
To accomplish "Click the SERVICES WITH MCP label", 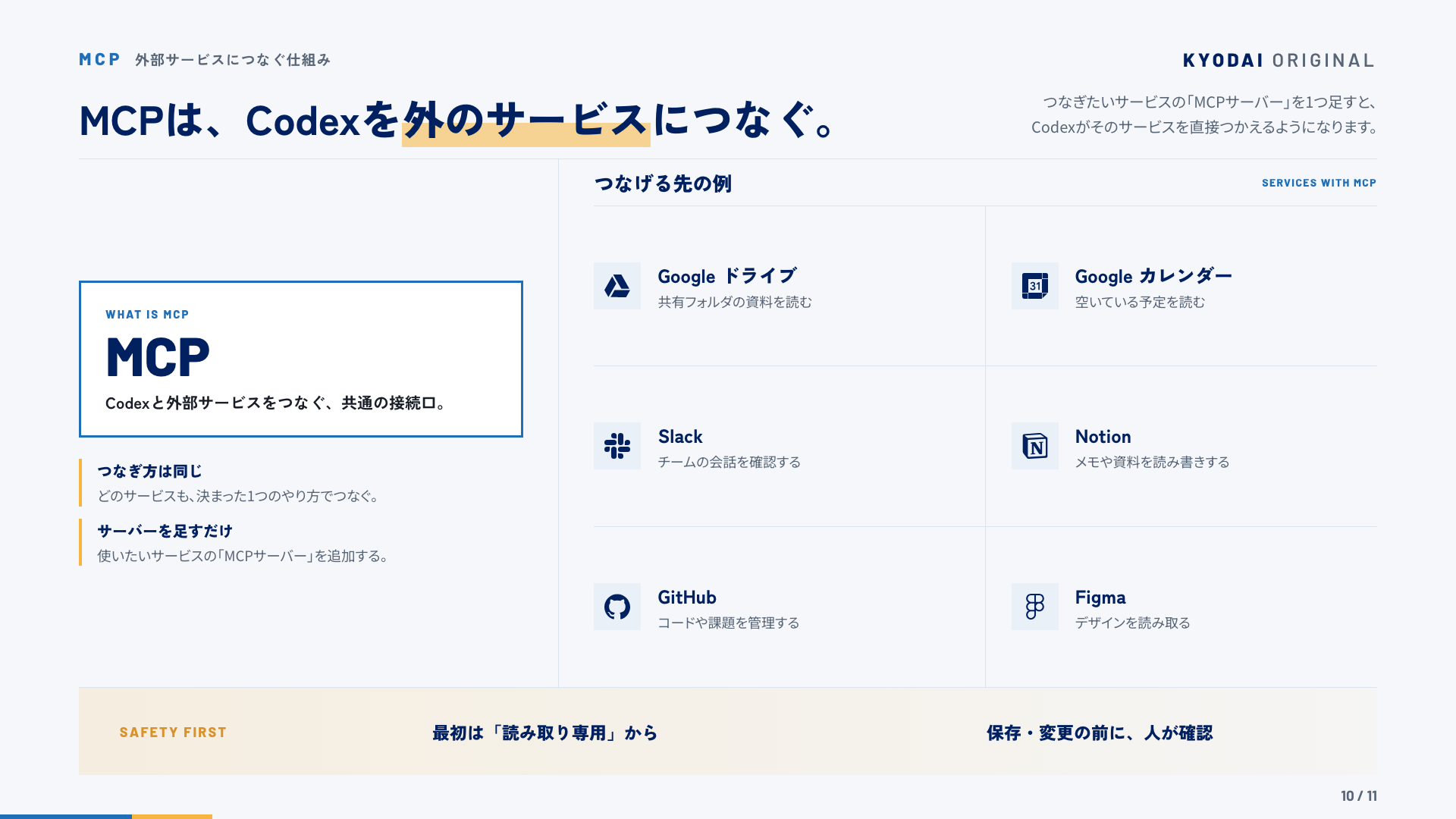I will coord(1319,183).
